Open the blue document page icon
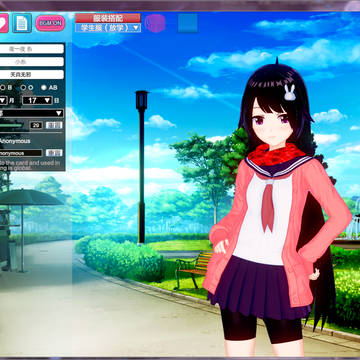 [22, 23]
